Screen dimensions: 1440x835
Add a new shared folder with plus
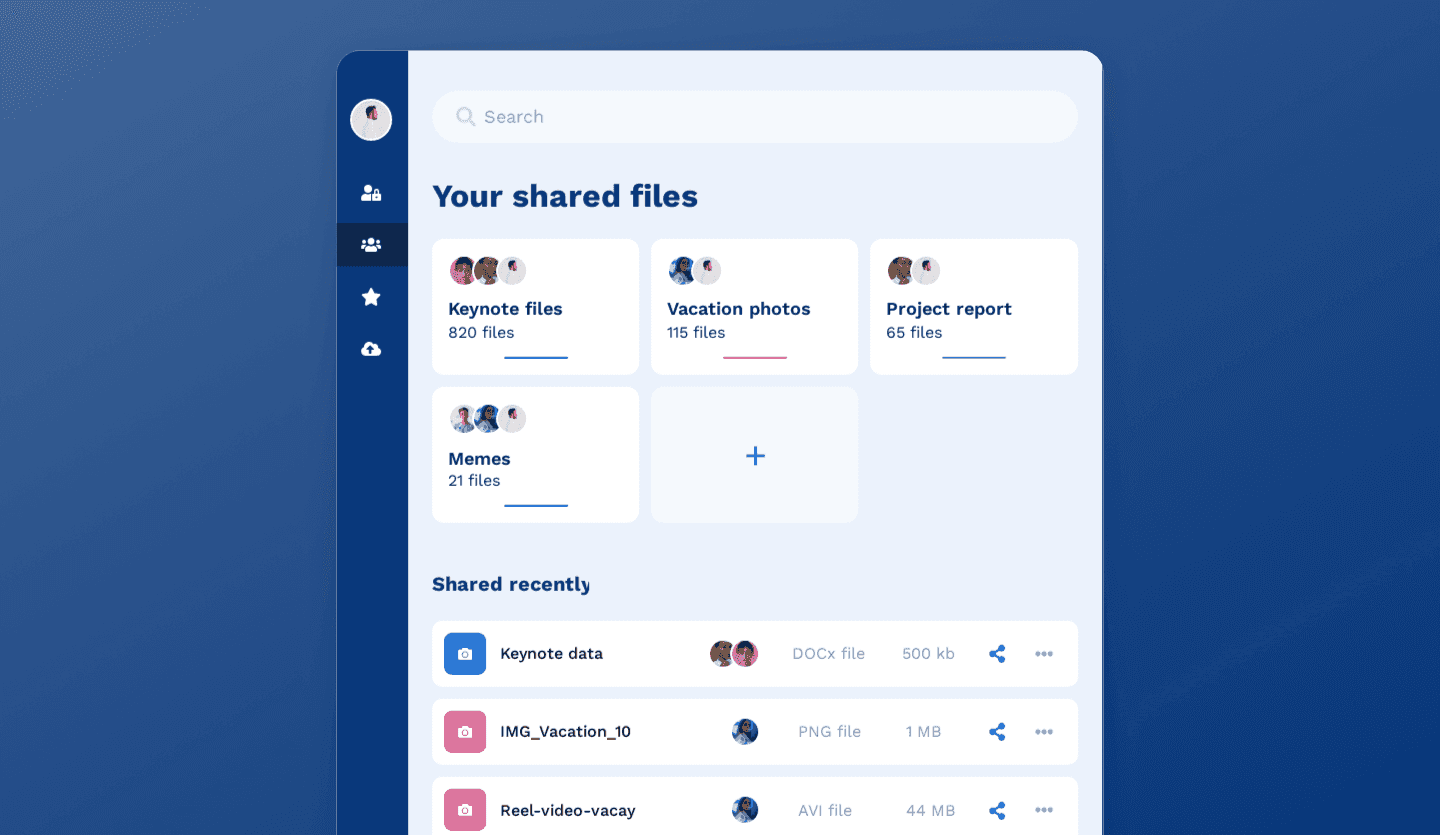coord(754,455)
